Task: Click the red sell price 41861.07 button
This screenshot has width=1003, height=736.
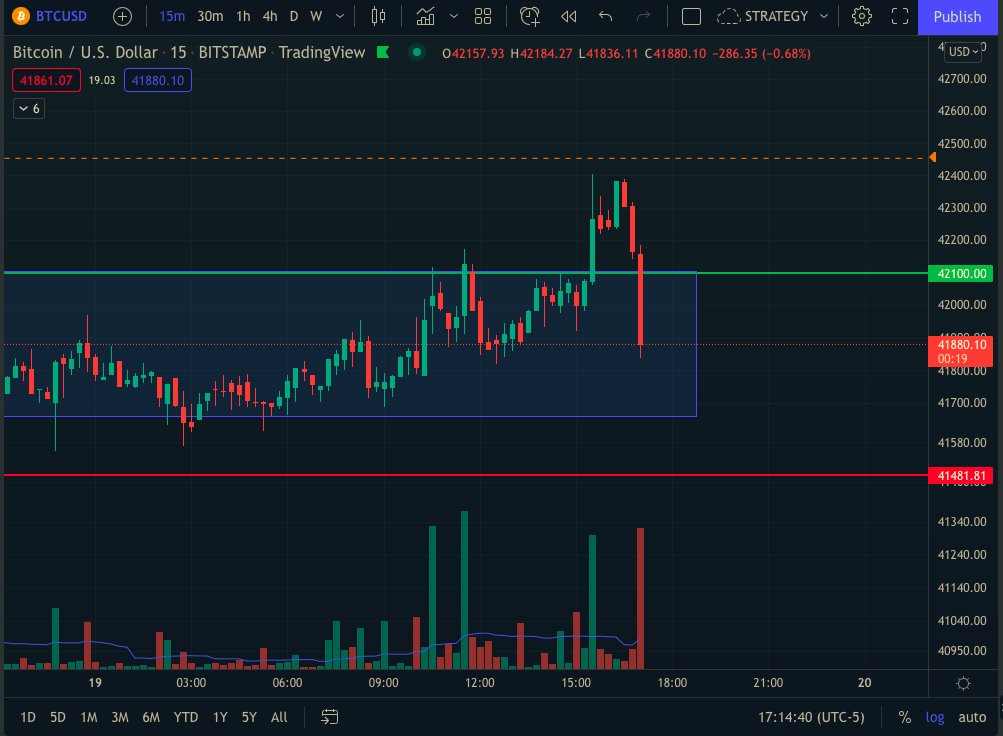Action: click(x=46, y=80)
